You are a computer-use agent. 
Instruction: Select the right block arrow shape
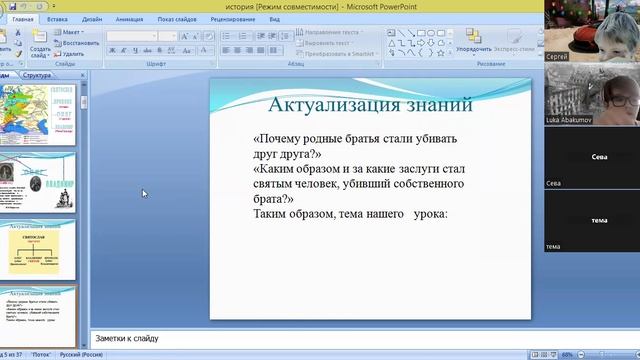421,43
